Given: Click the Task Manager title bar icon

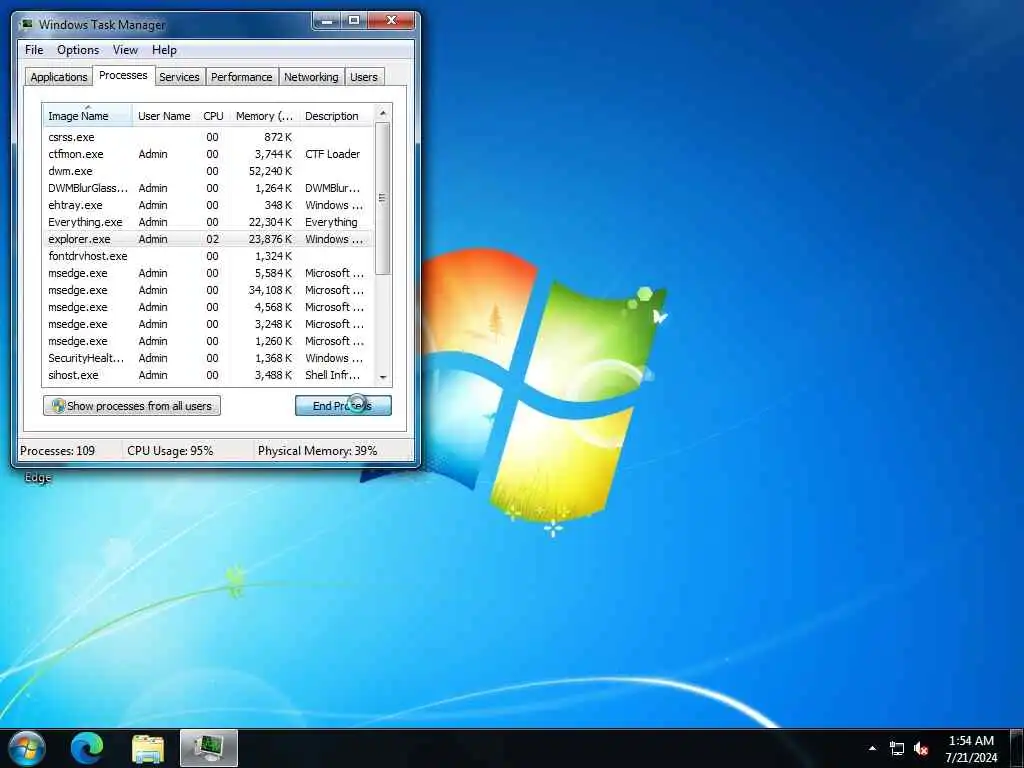Looking at the screenshot, I should tap(27, 24).
